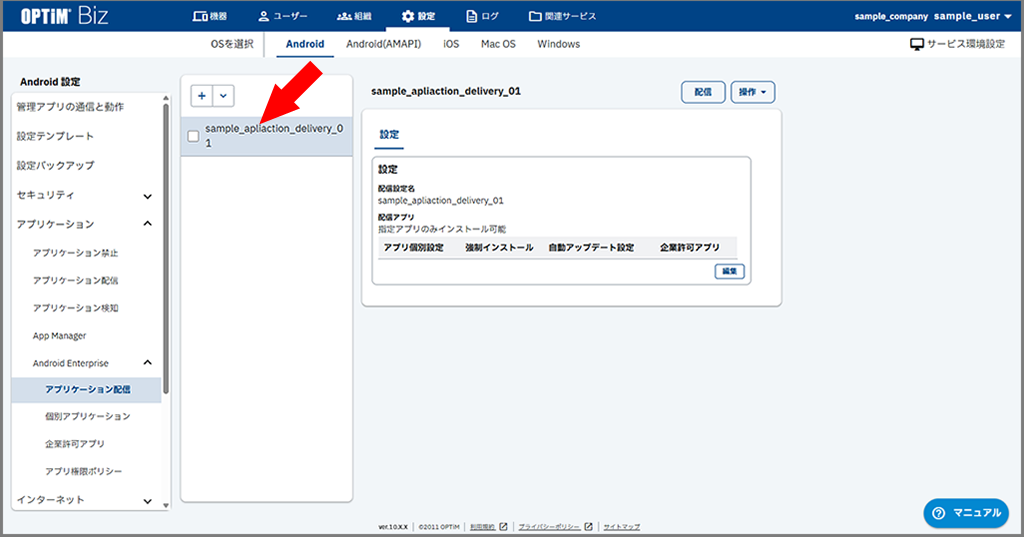Open アプリケーション禁止 in sidebar
The height and width of the screenshot is (537, 1024).
point(75,253)
